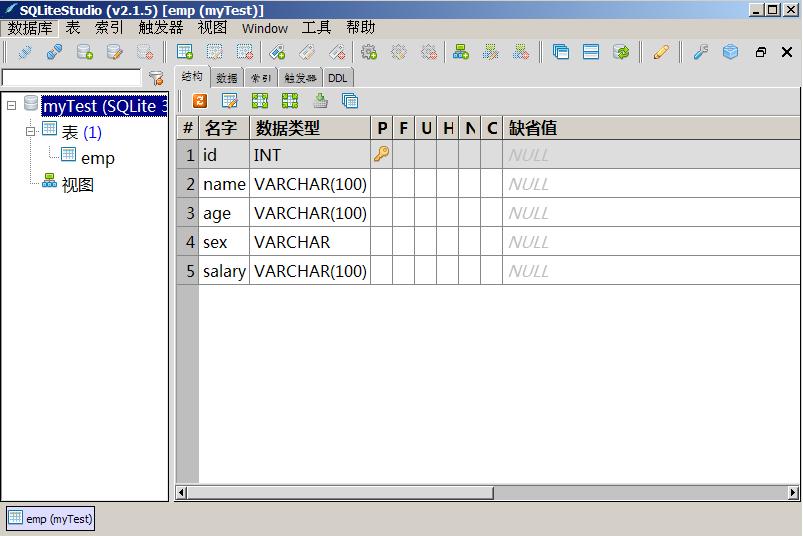Click the connect to database toolbar icon
The width and height of the screenshot is (803, 536).
point(25,52)
